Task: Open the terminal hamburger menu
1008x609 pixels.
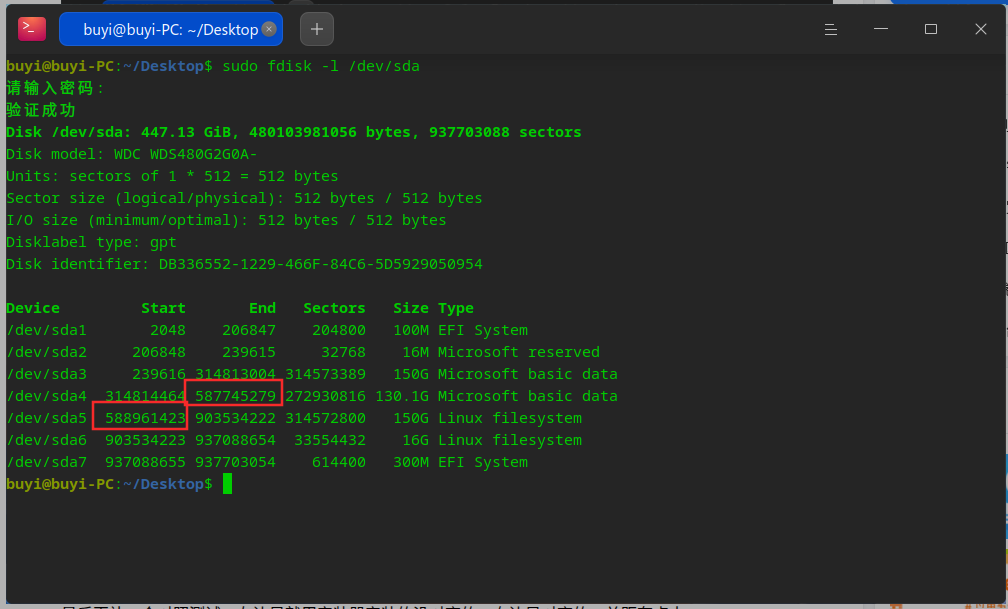Action: click(831, 29)
